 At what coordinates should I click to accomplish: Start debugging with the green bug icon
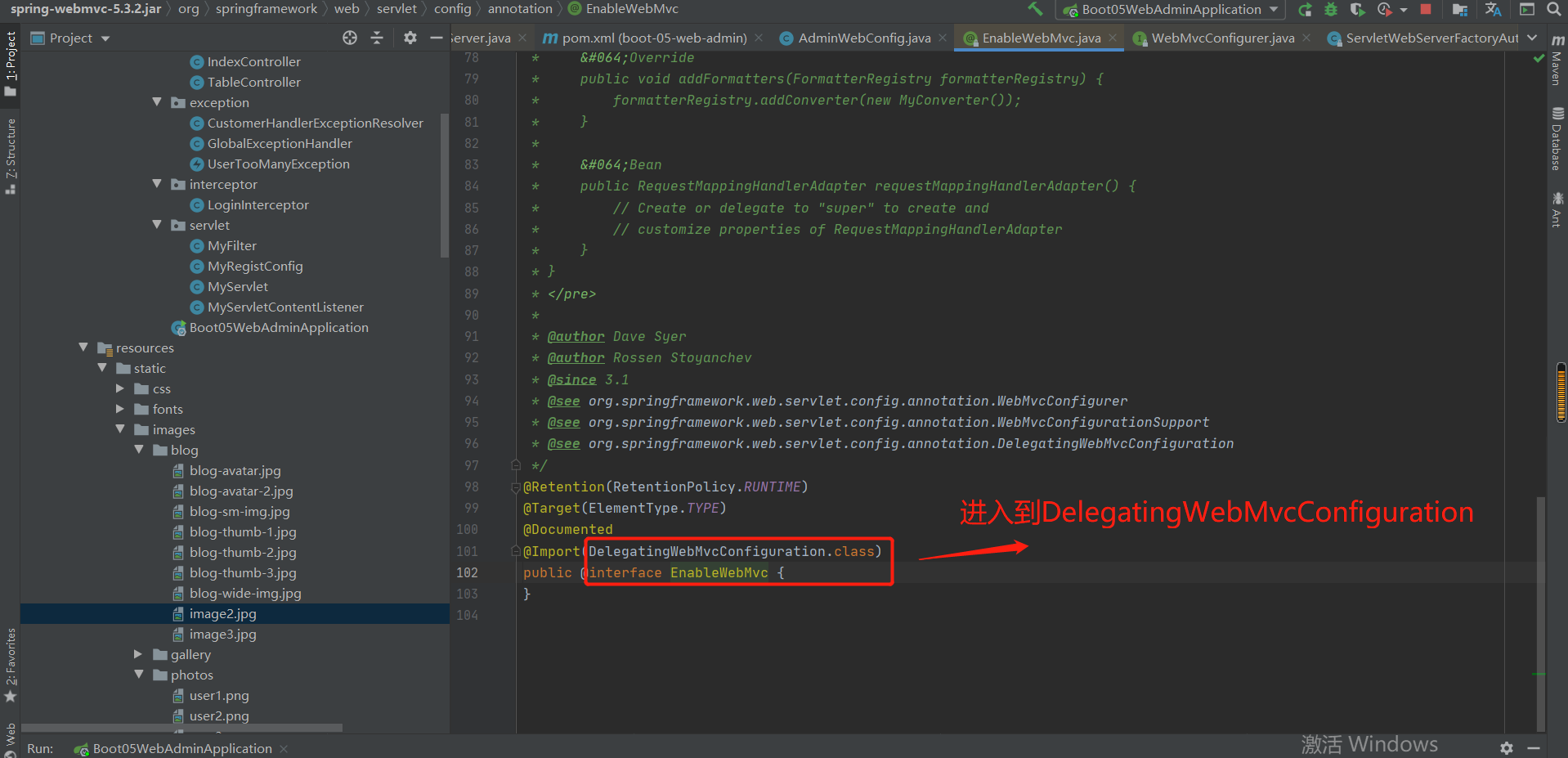point(1331,9)
